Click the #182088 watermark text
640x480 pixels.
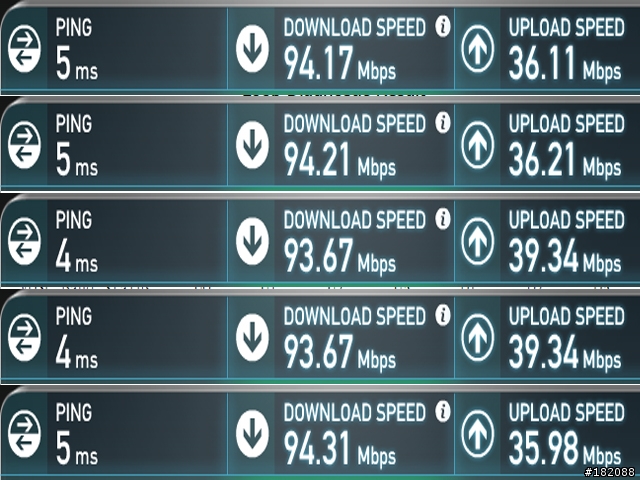612,472
